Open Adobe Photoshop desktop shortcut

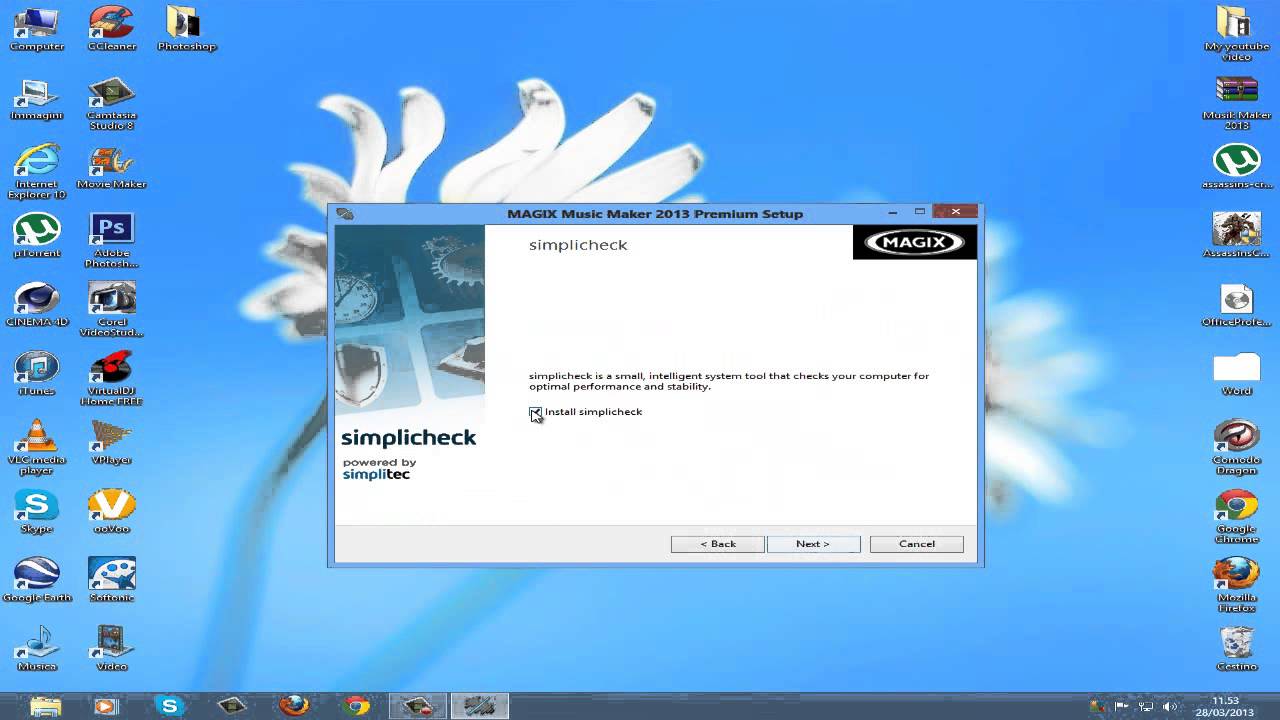(111, 241)
